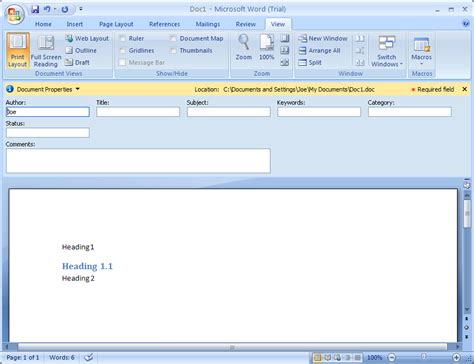
Task: Click Zoom Out minus button
Action: click(x=392, y=358)
